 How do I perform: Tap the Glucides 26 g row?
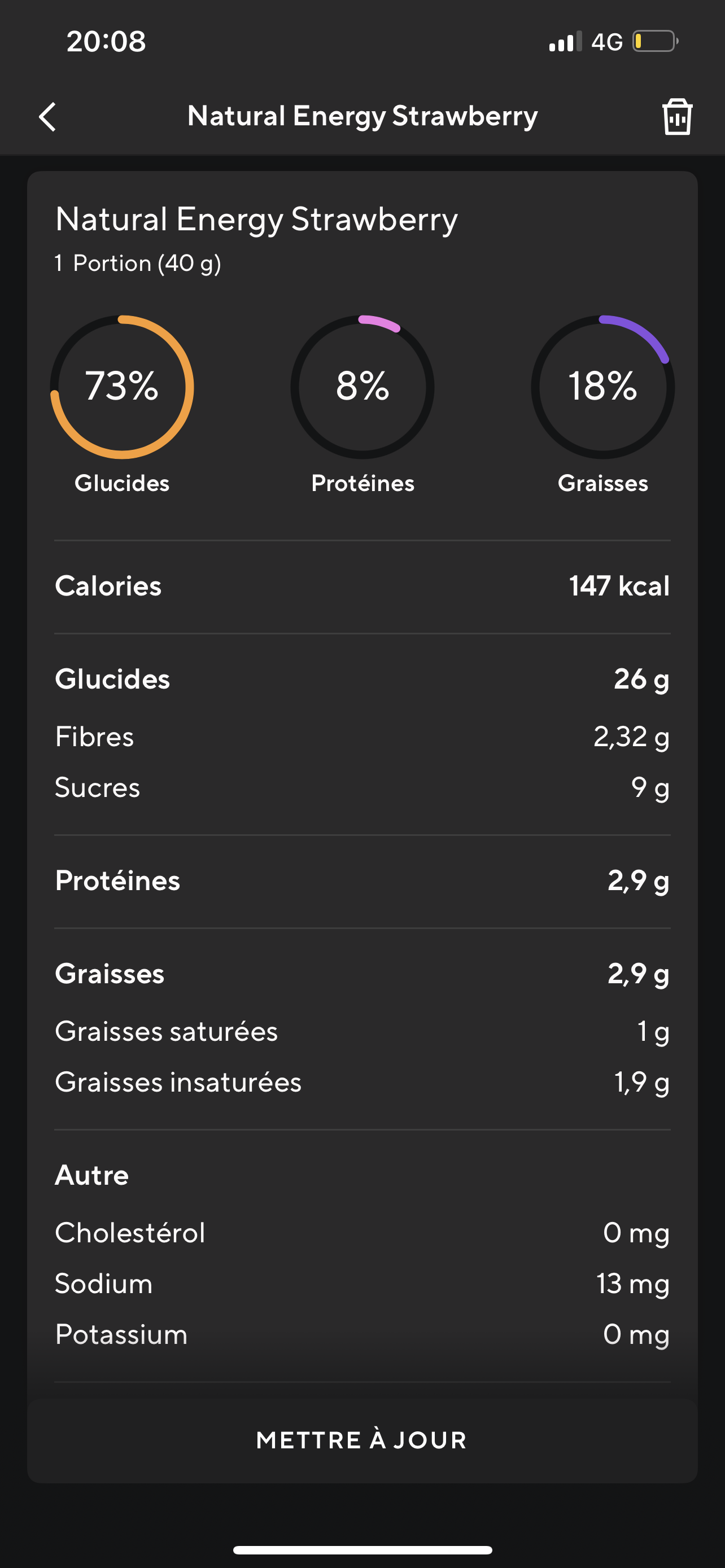(362, 678)
